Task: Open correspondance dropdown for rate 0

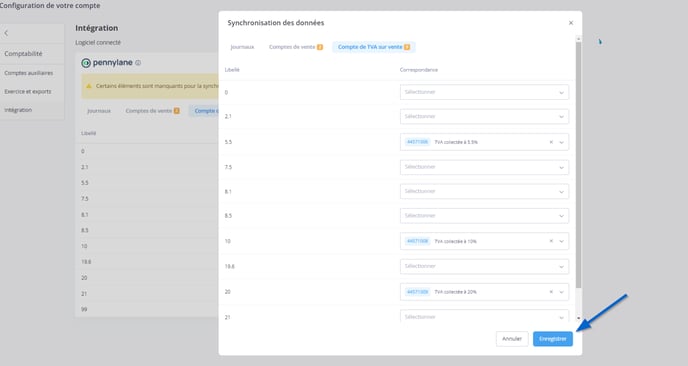Action: [484, 92]
